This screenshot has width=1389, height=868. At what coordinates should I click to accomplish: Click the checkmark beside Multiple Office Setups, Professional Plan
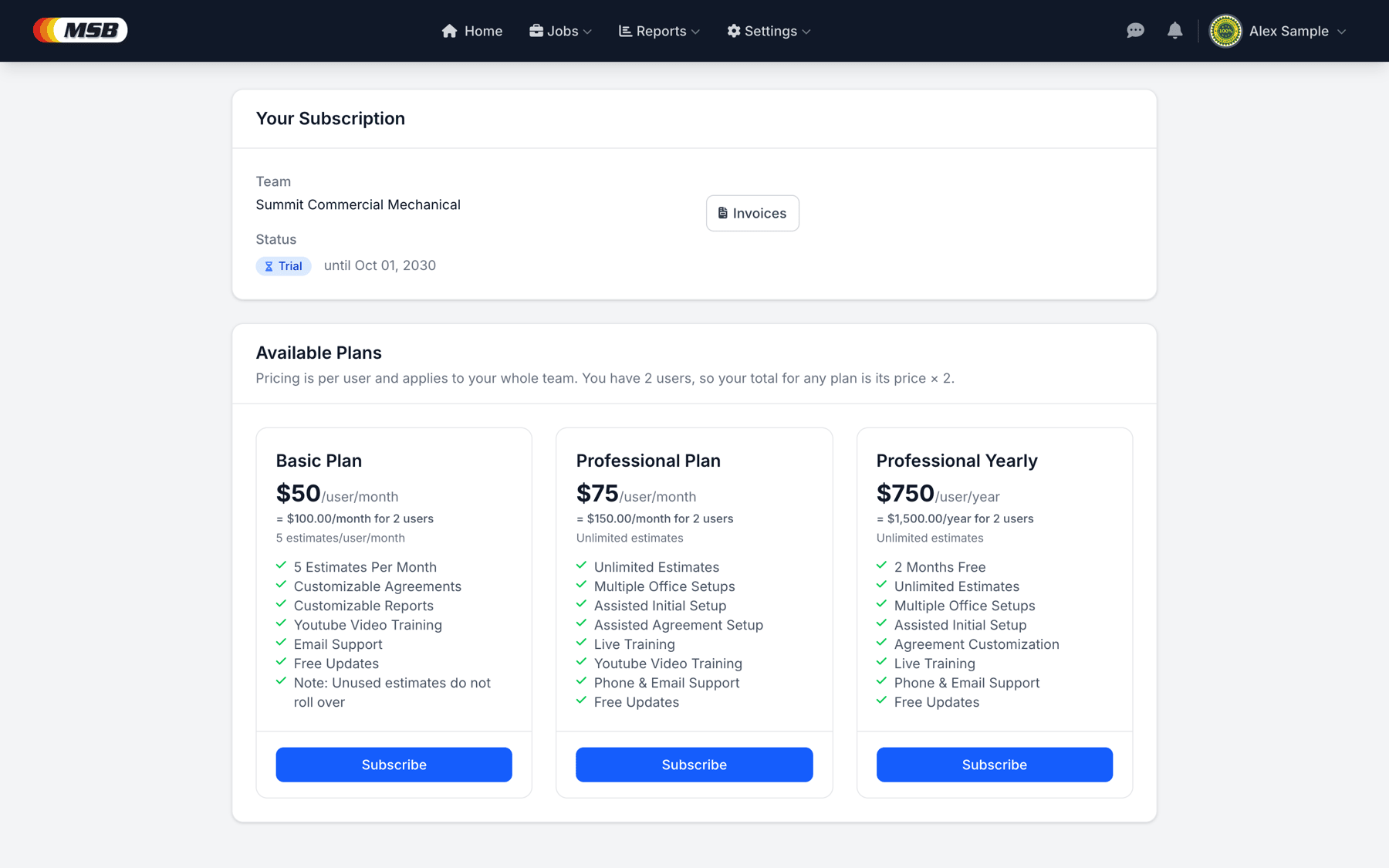click(581, 585)
